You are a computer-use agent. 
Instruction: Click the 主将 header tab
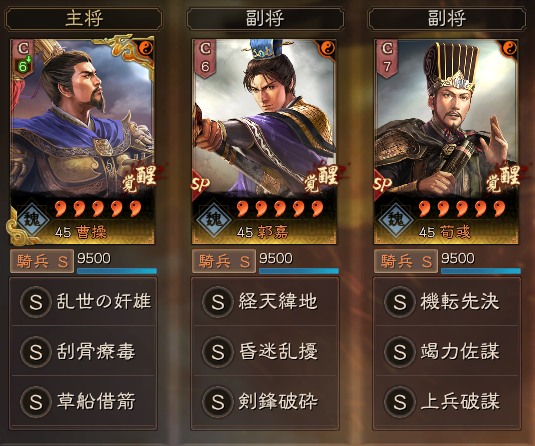[x=84, y=18]
